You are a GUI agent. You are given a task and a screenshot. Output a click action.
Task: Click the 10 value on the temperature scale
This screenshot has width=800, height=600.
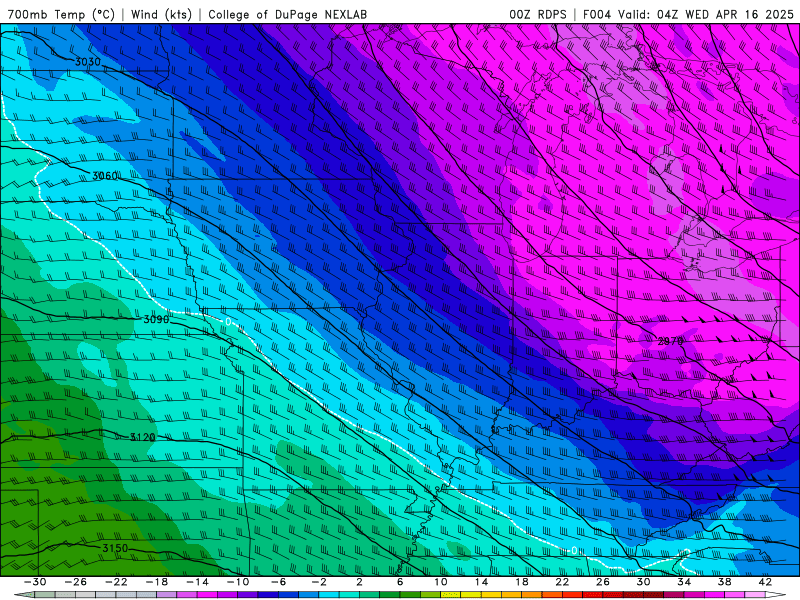[441, 582]
